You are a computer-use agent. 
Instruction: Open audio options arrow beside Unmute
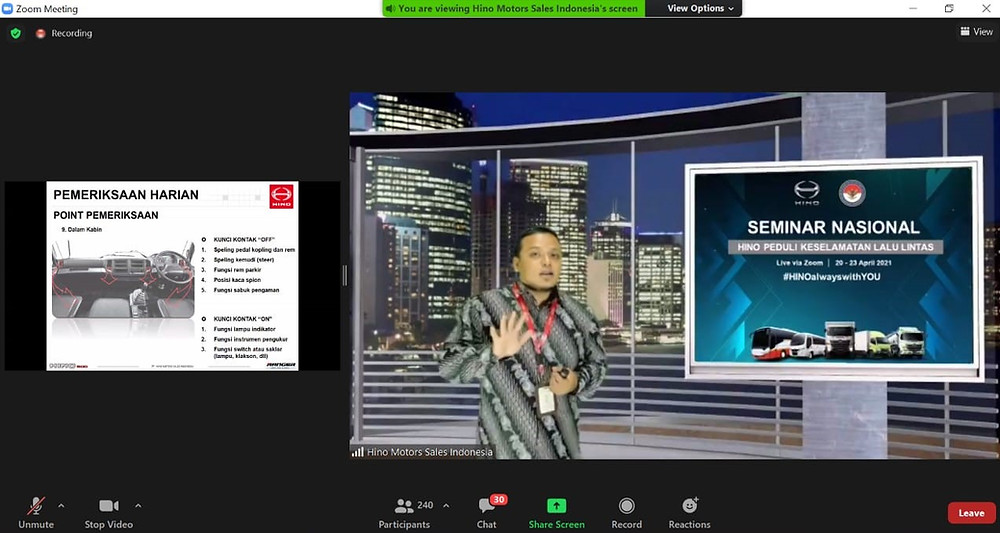point(61,506)
